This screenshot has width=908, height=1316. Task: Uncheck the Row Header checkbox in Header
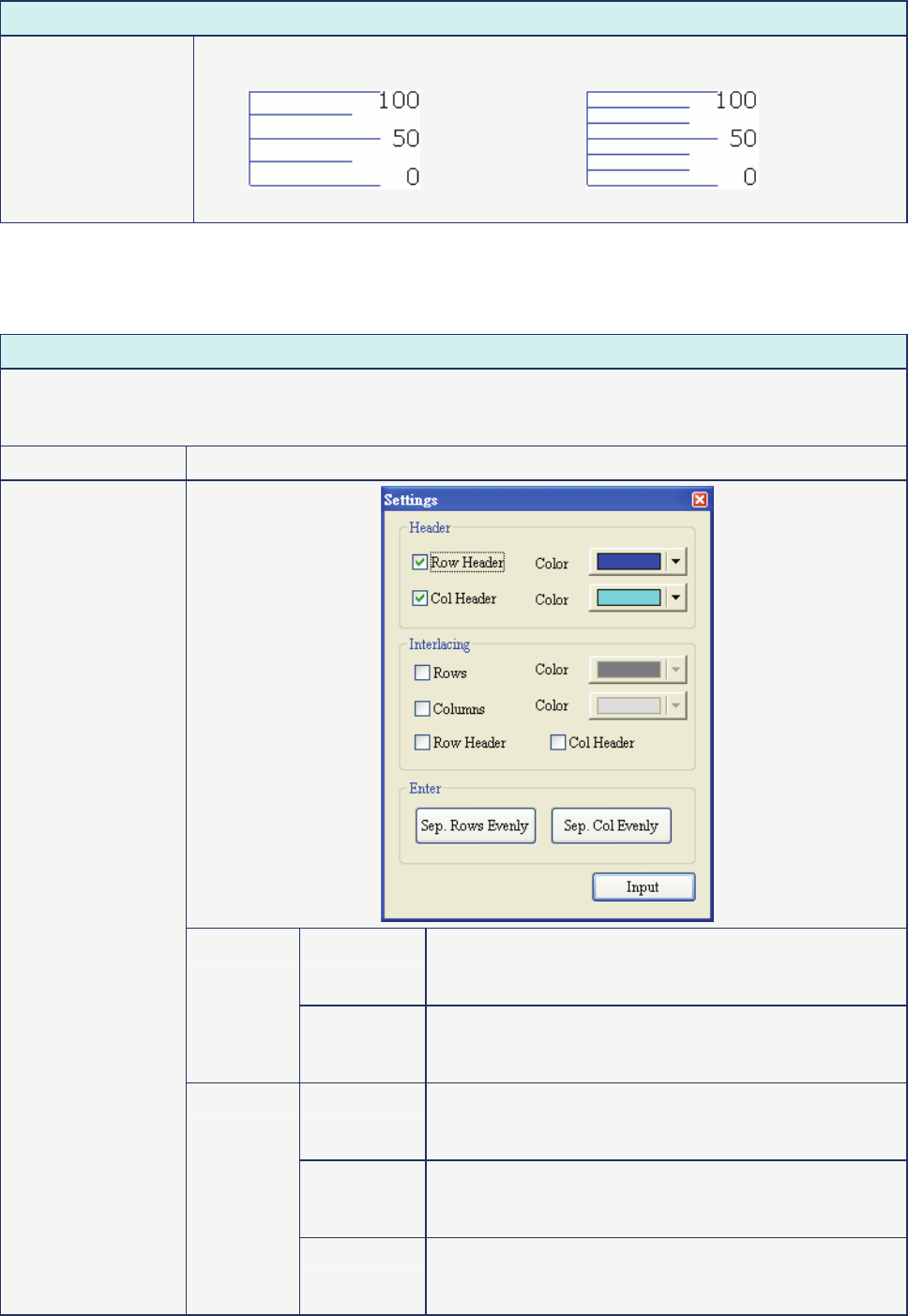pos(420,563)
